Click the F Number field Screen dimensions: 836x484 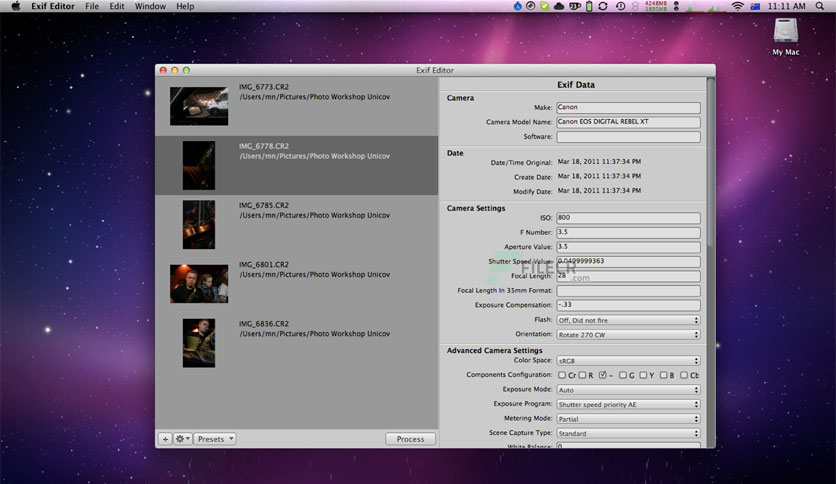[628, 232]
